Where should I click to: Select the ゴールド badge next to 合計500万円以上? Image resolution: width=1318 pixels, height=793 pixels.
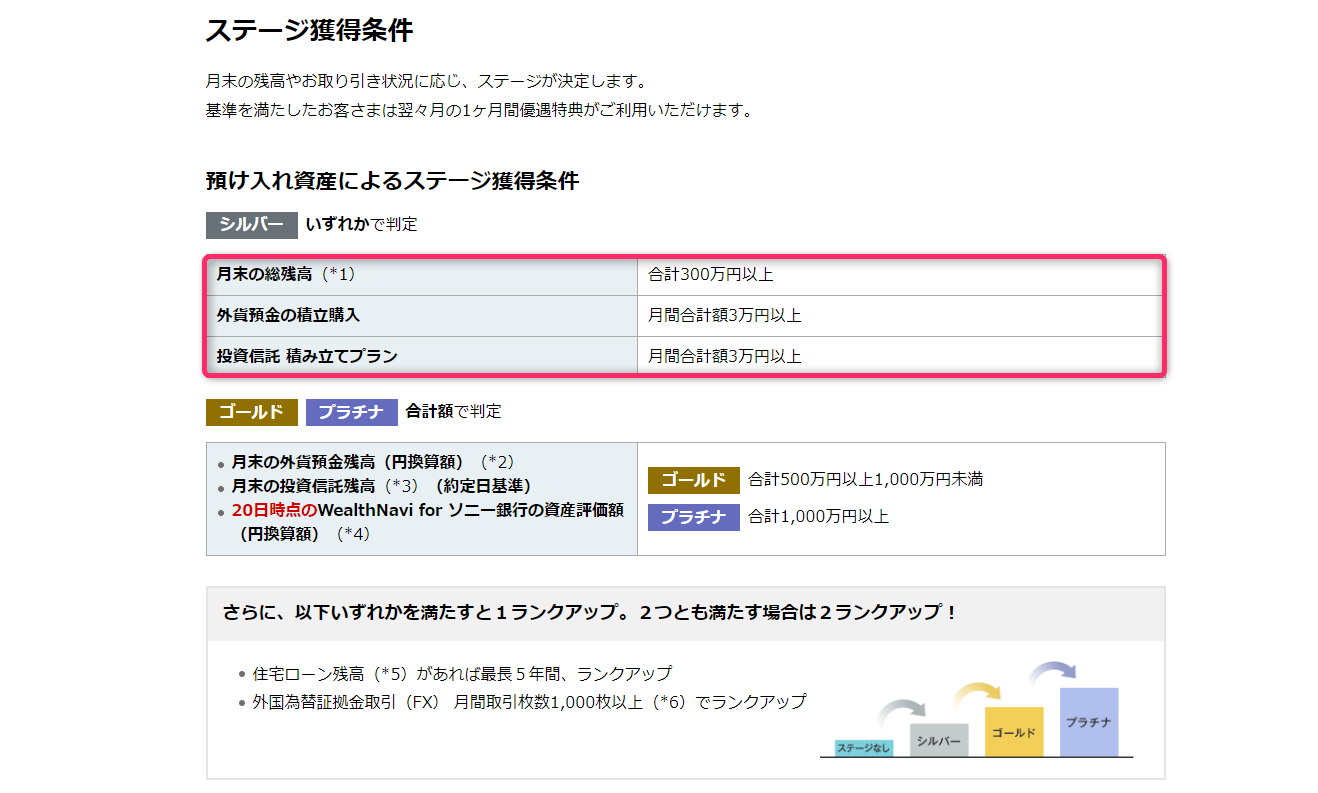694,480
